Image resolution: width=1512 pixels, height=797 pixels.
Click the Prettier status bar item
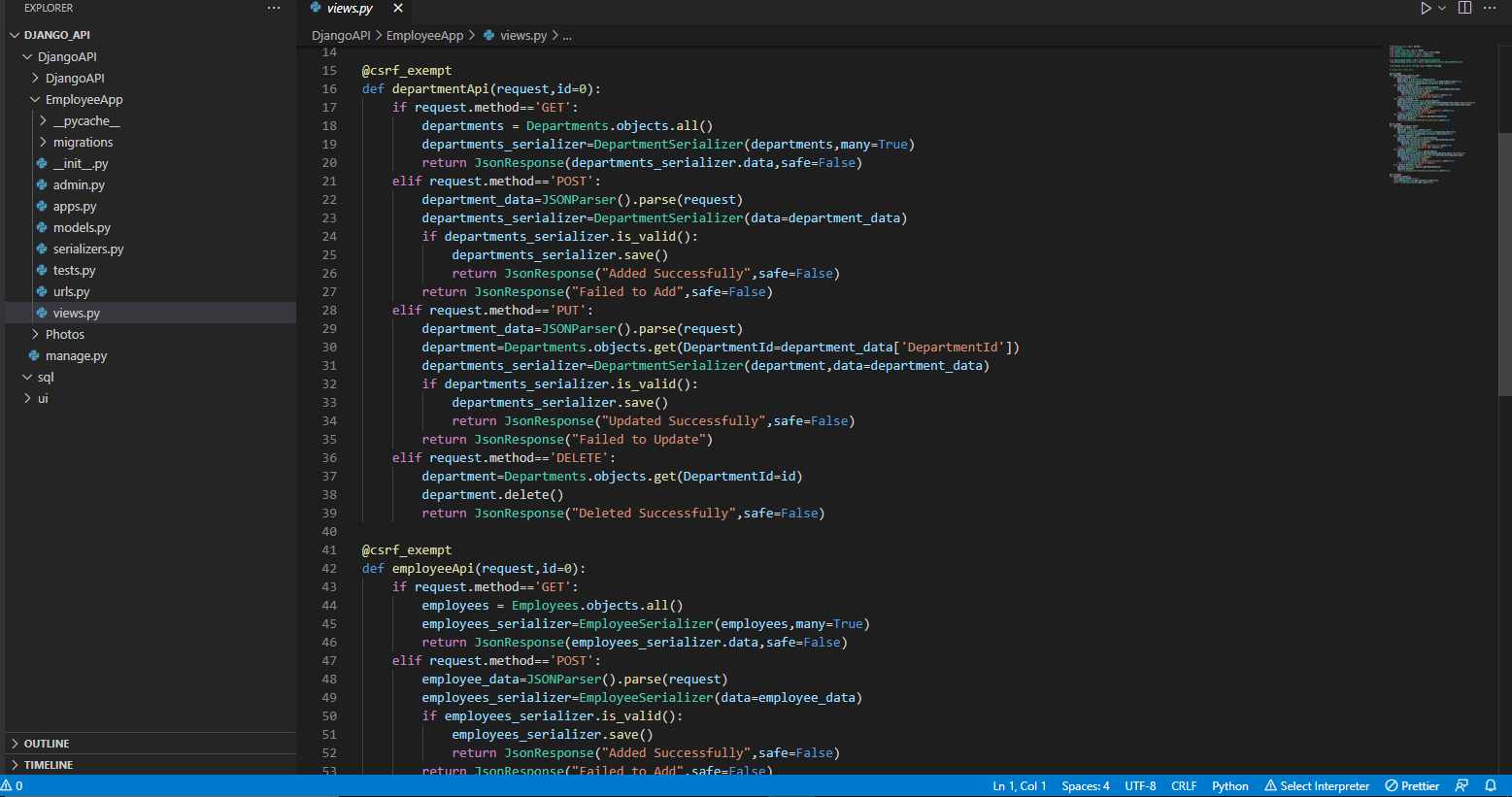(x=1412, y=786)
